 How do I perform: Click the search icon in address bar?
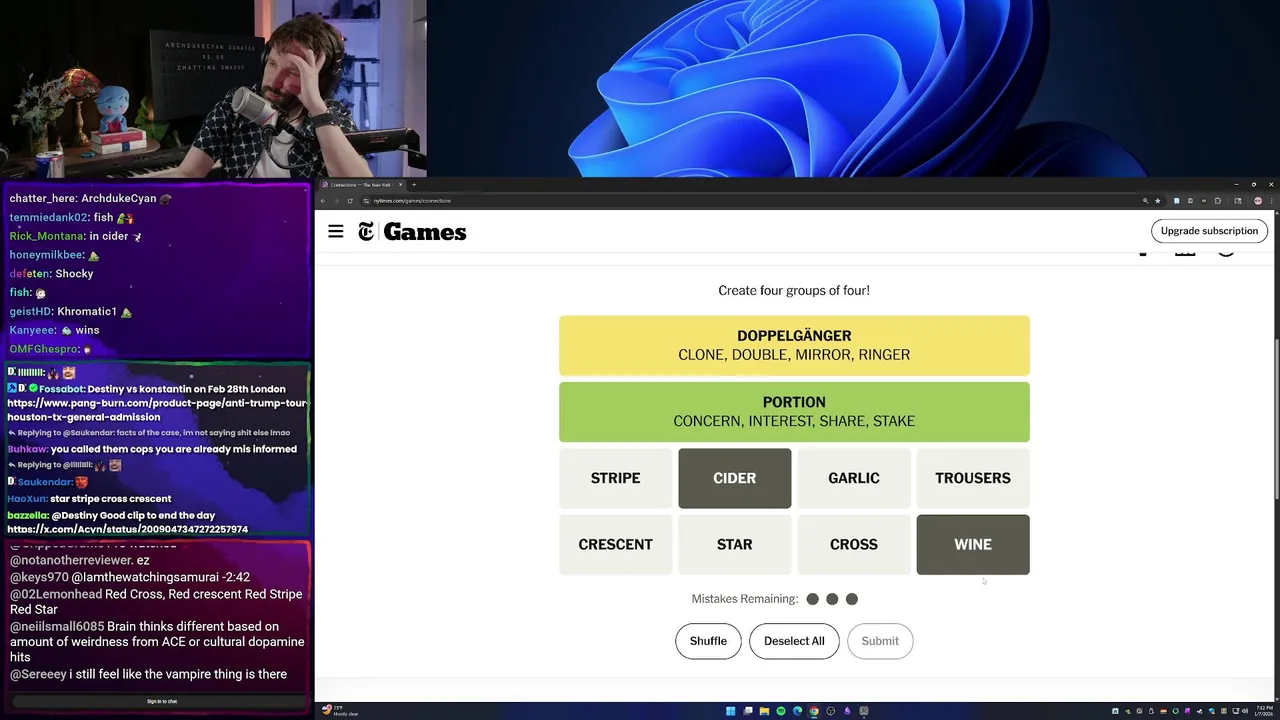click(x=1145, y=201)
